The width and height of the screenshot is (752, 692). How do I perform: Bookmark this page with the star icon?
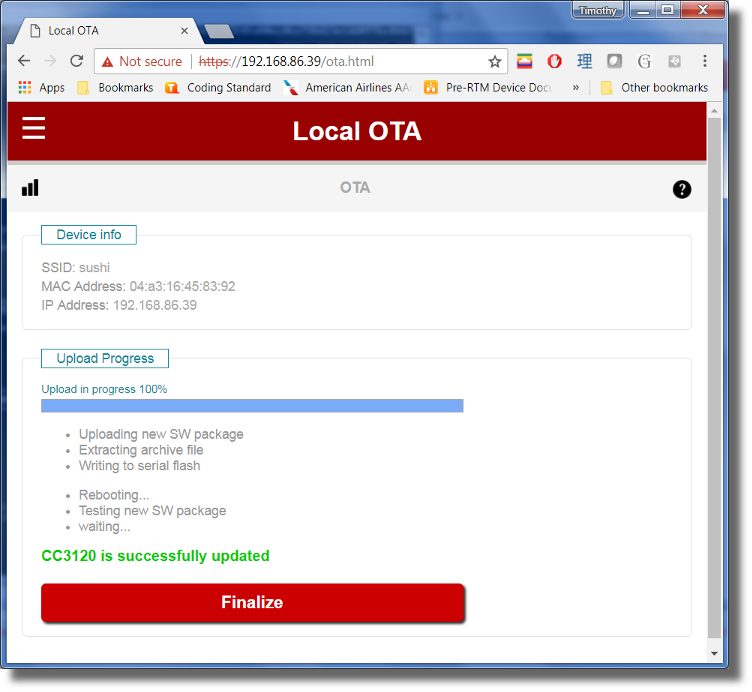(494, 61)
